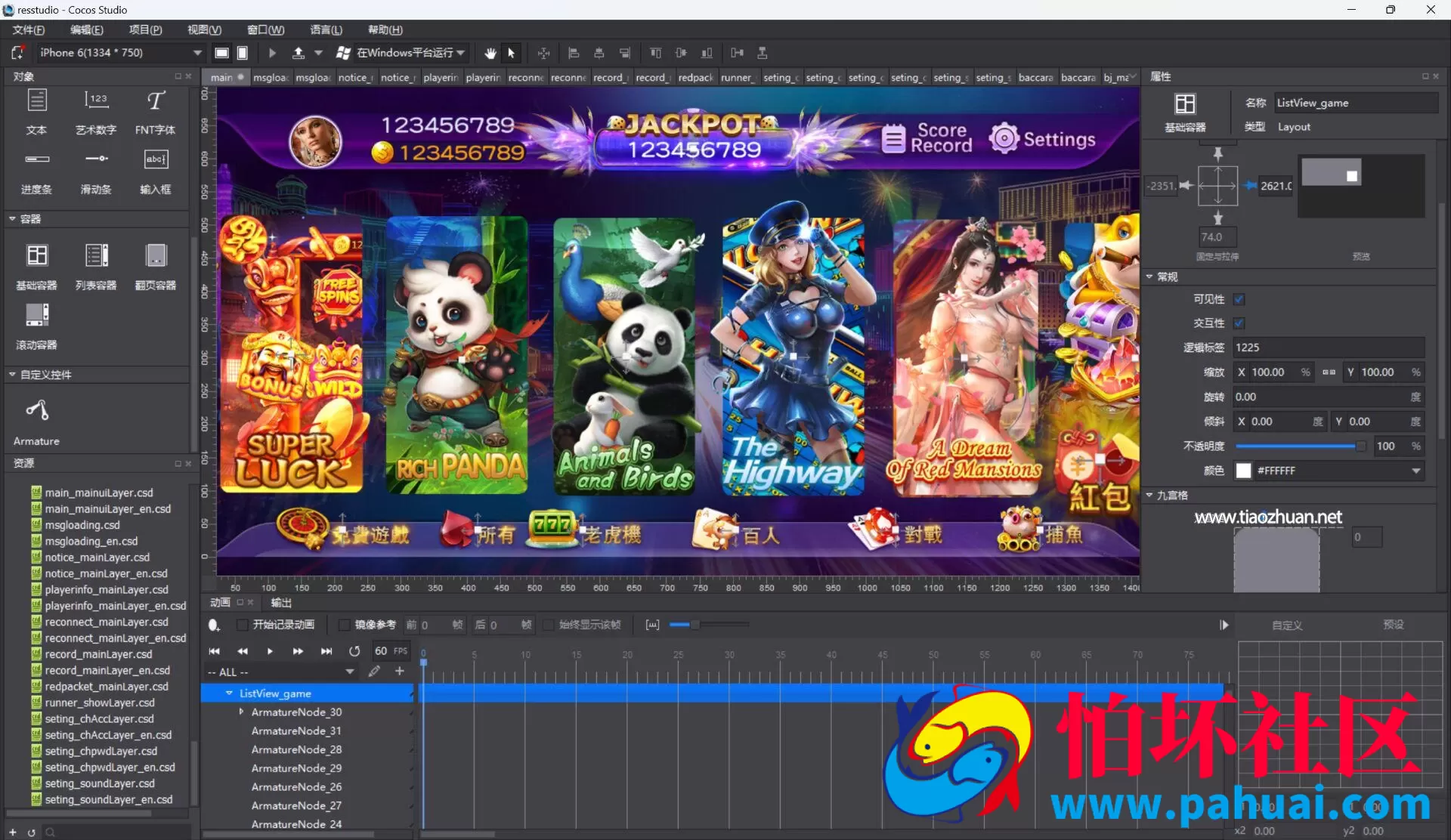Open the 编辑(E) menu
This screenshot has height=840, width=1451.
87,29
